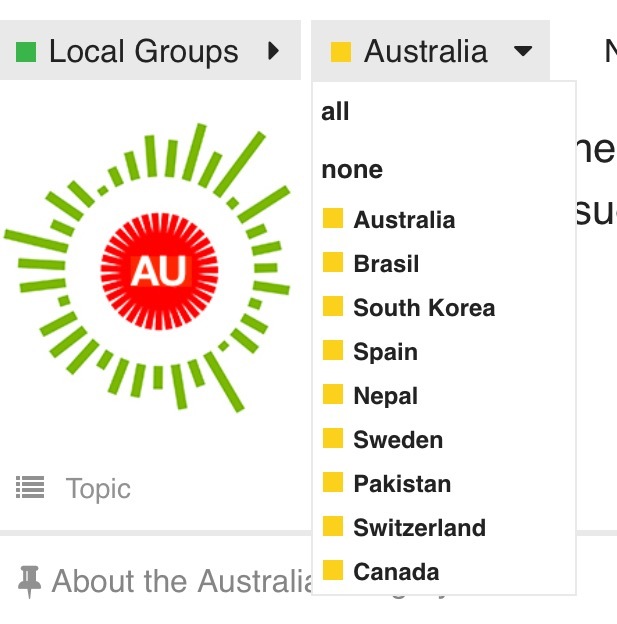Click the green square in Local Groups
Viewport: 617px width, 624px height.
pos(27,51)
